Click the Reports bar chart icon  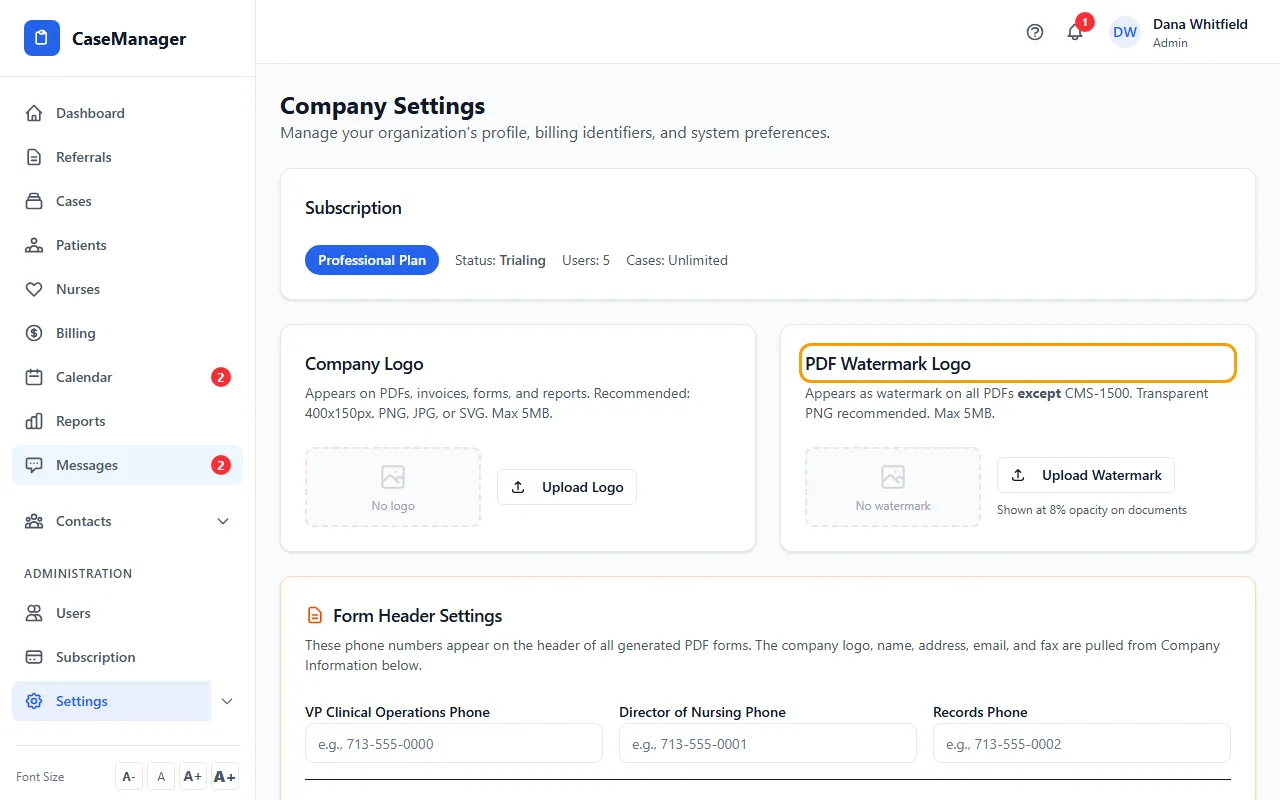34,421
